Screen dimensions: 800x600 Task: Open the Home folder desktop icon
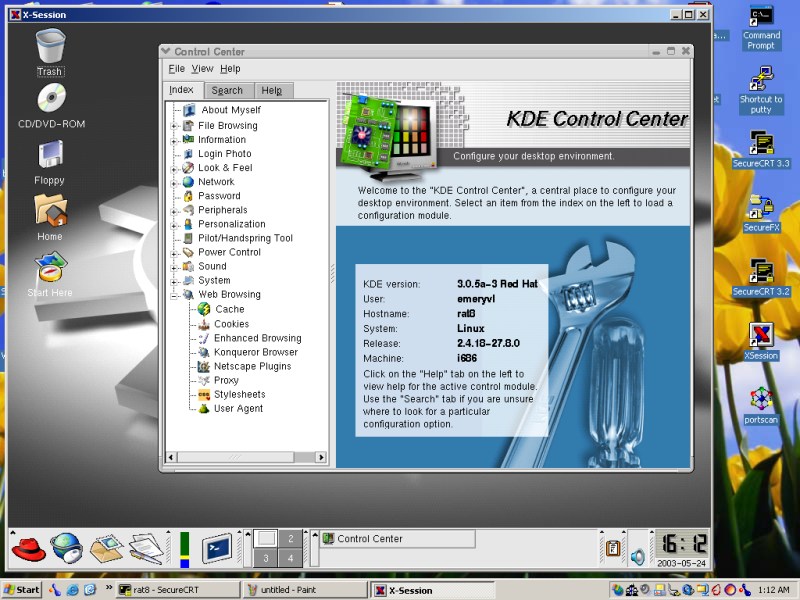pyautogui.click(x=50, y=213)
